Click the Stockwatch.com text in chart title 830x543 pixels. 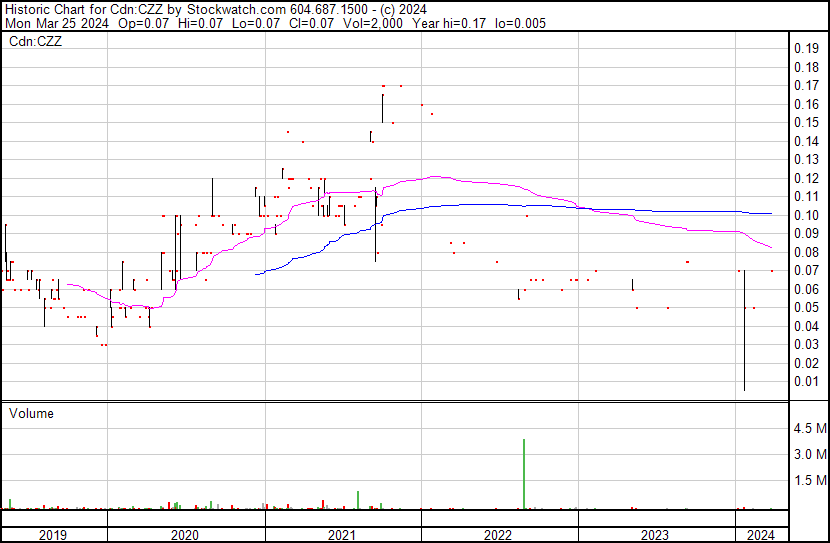coord(237,9)
